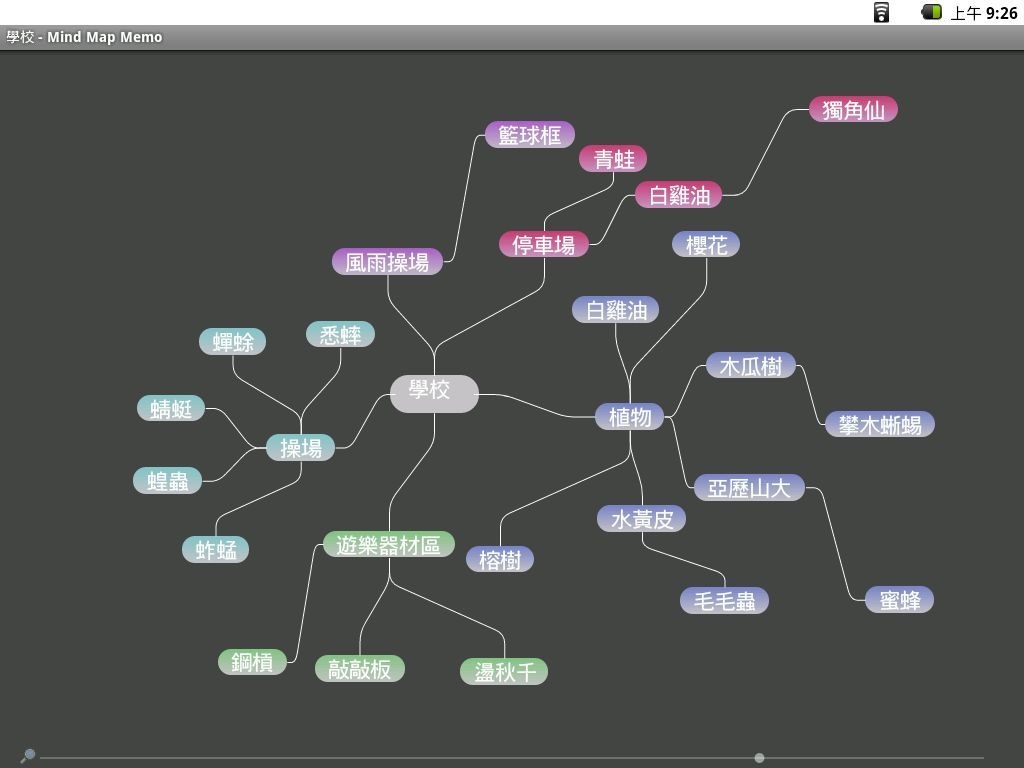
Task: Tap the 蜻蜓 node
Action: coord(171,409)
